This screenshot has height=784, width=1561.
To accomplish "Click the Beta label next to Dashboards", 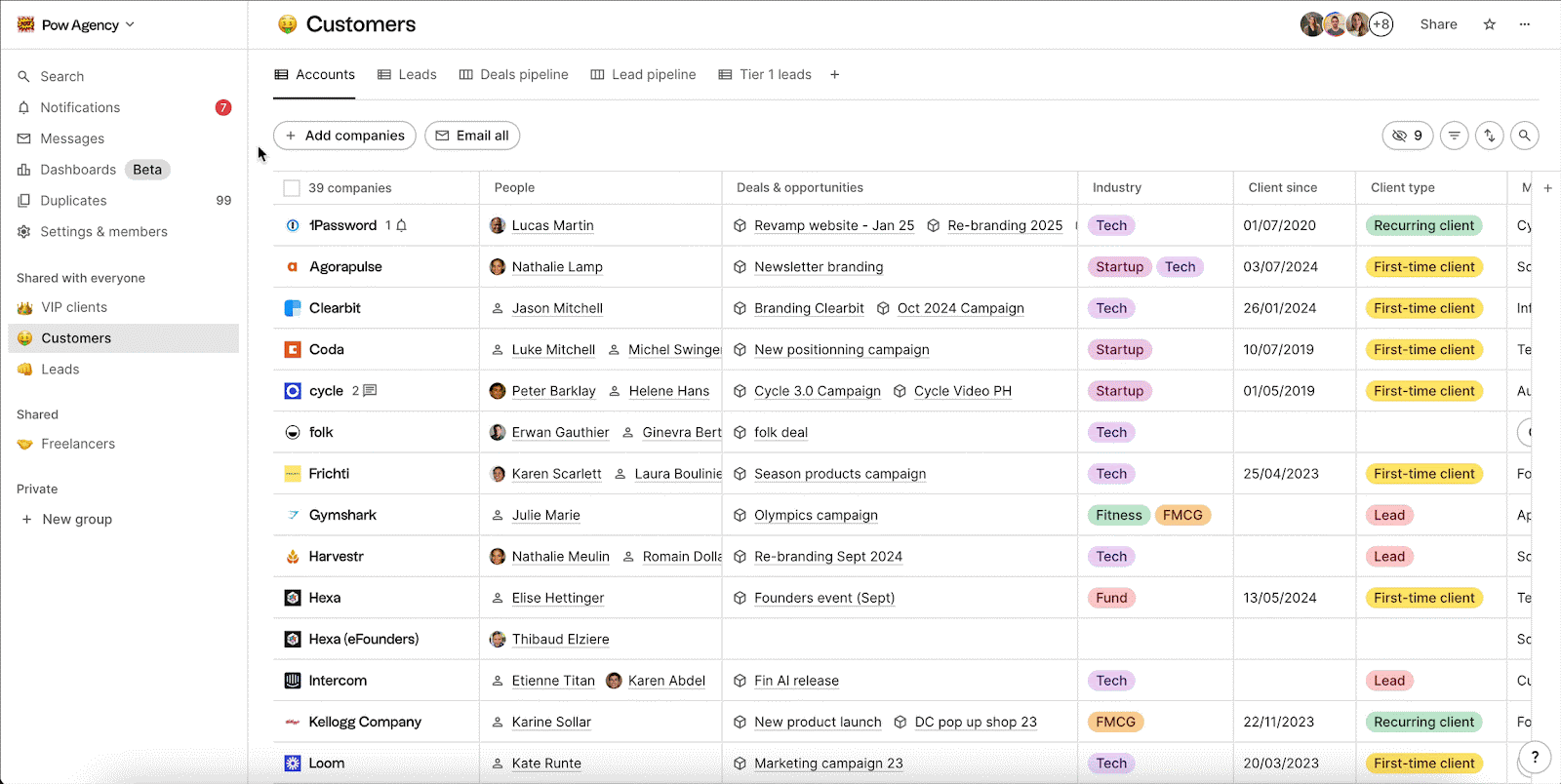I will coord(147,170).
